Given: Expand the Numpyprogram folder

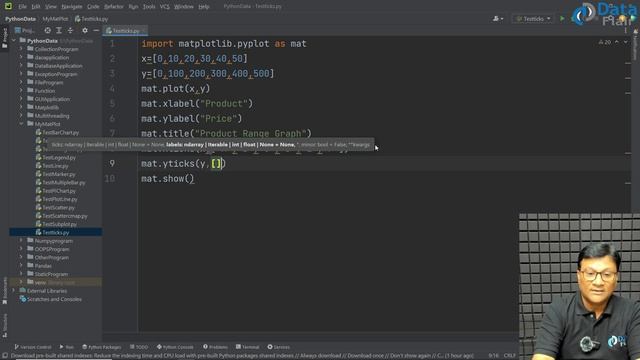Looking at the screenshot, I should coord(21,241).
